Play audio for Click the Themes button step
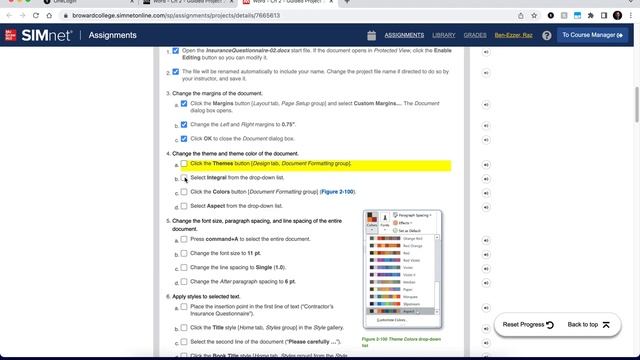This screenshot has height=360, width=640. (486, 165)
